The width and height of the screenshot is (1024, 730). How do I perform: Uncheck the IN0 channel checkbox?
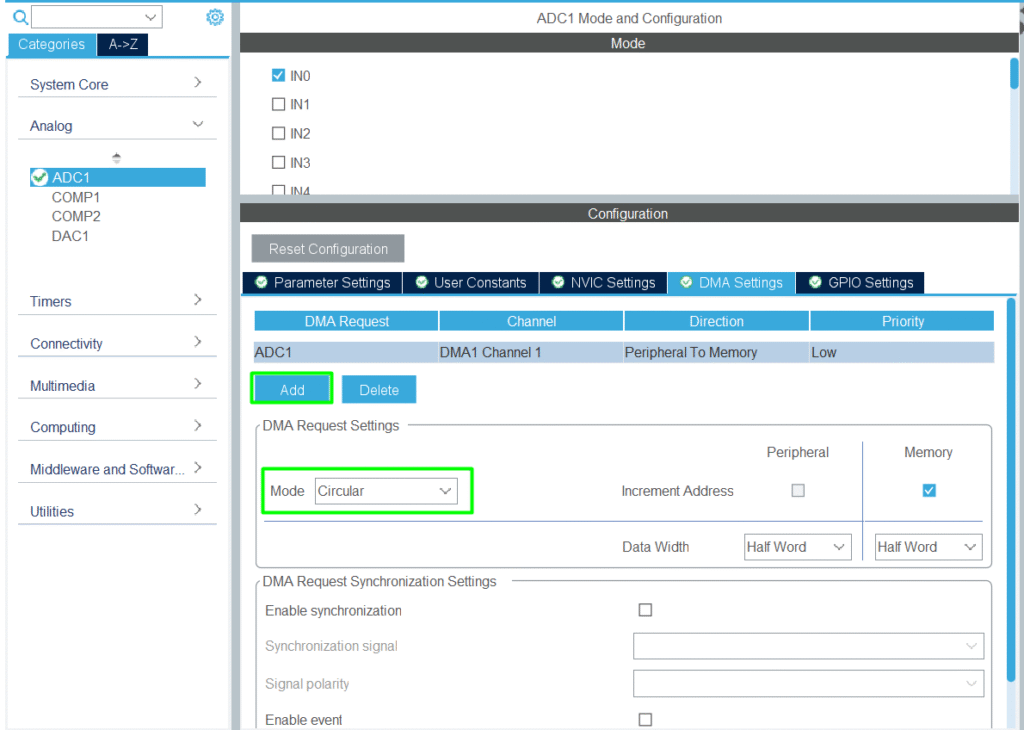(279, 75)
